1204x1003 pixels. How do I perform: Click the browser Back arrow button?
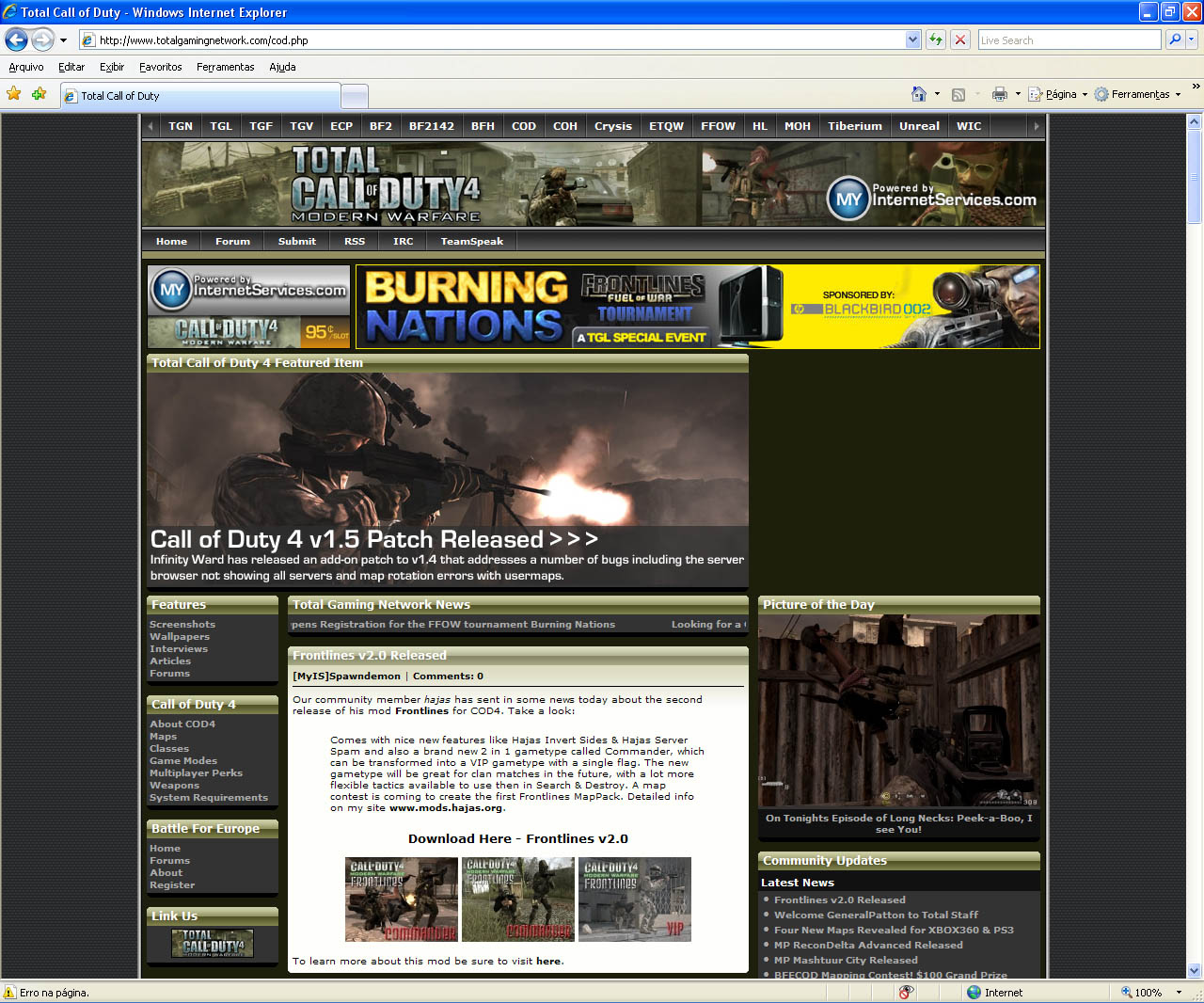tap(17, 40)
